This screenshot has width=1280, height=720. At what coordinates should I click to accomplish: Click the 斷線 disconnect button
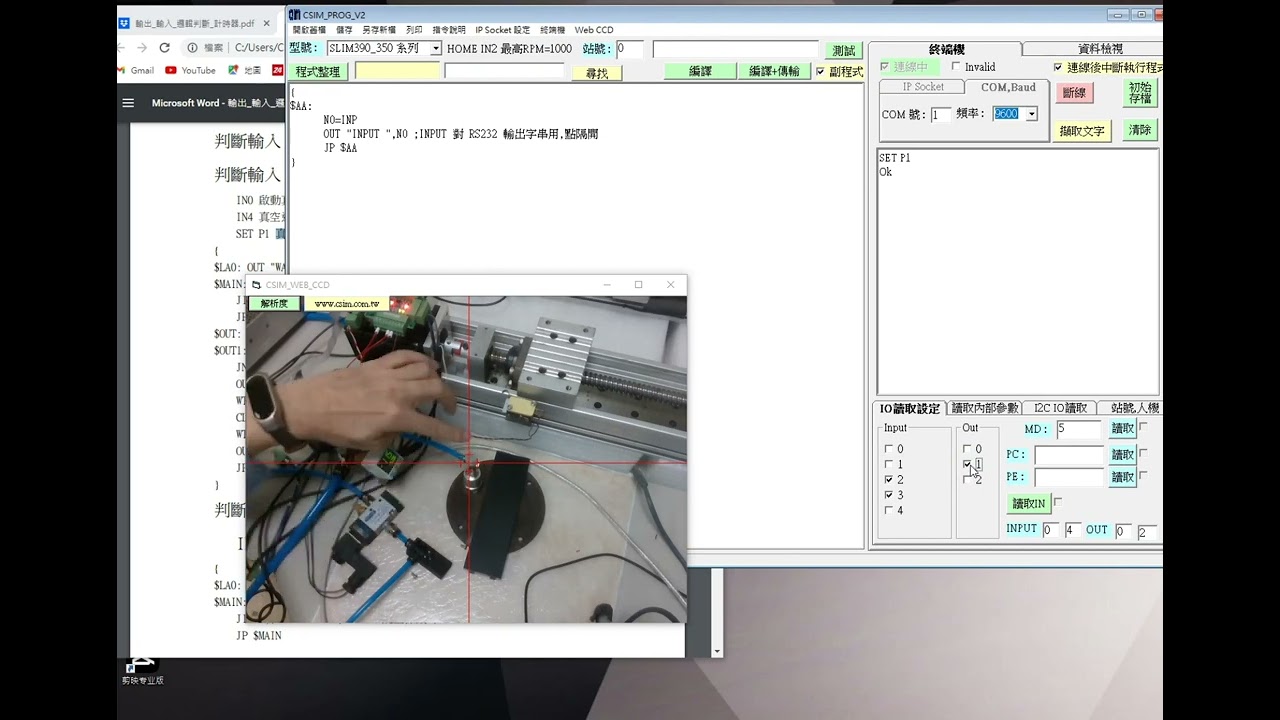coord(1074,92)
